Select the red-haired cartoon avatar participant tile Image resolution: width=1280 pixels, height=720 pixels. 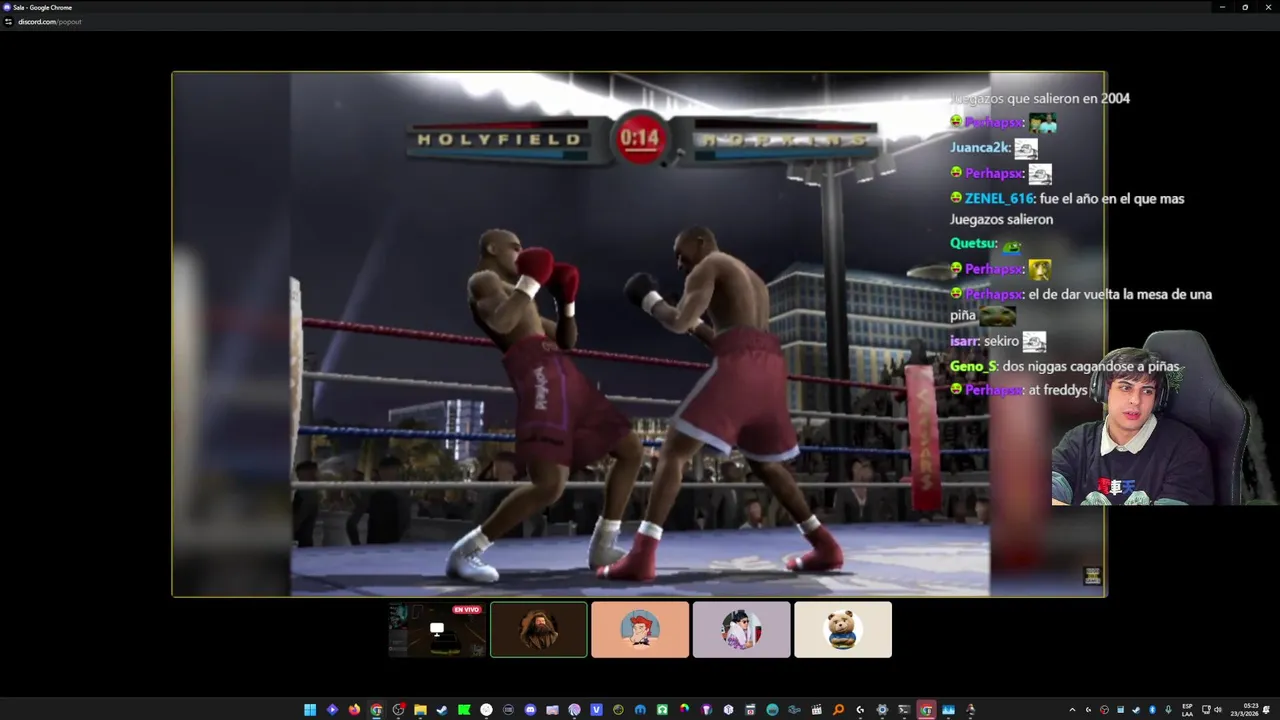coord(640,630)
